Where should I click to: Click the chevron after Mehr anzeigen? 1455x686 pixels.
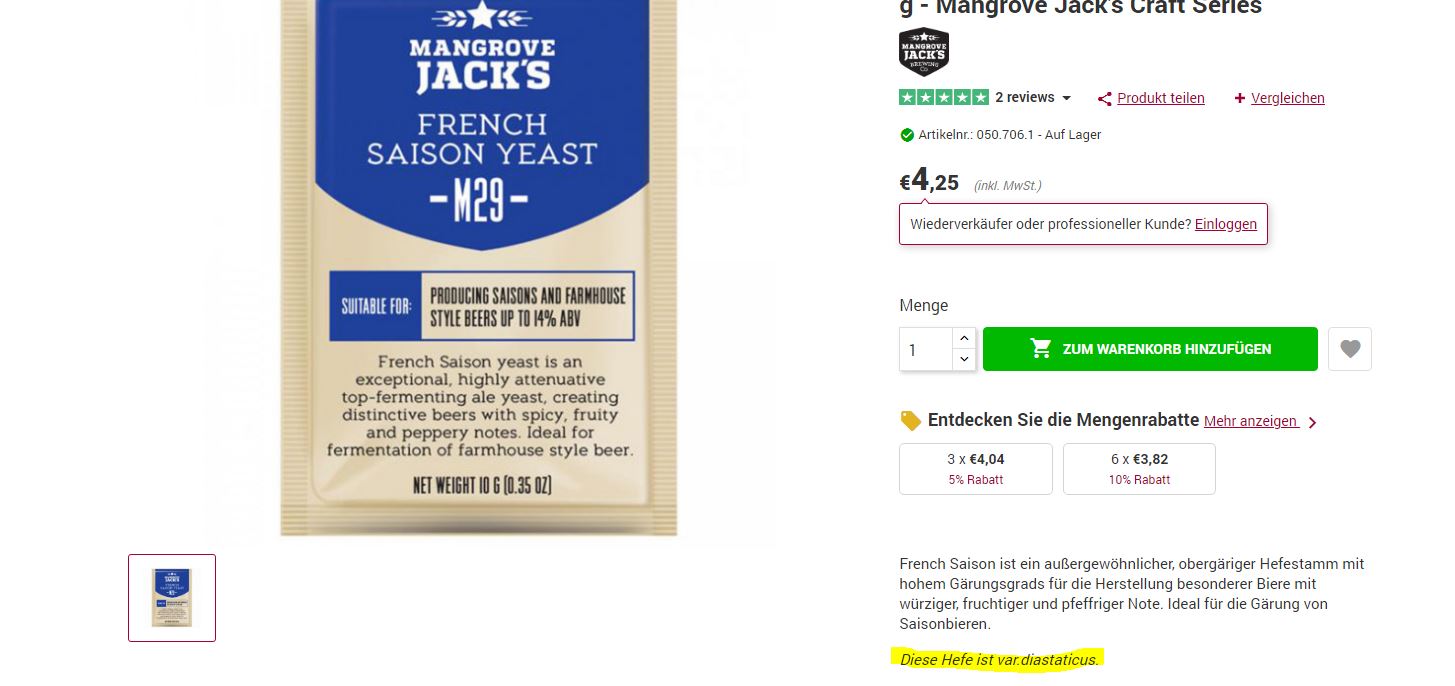1313,422
